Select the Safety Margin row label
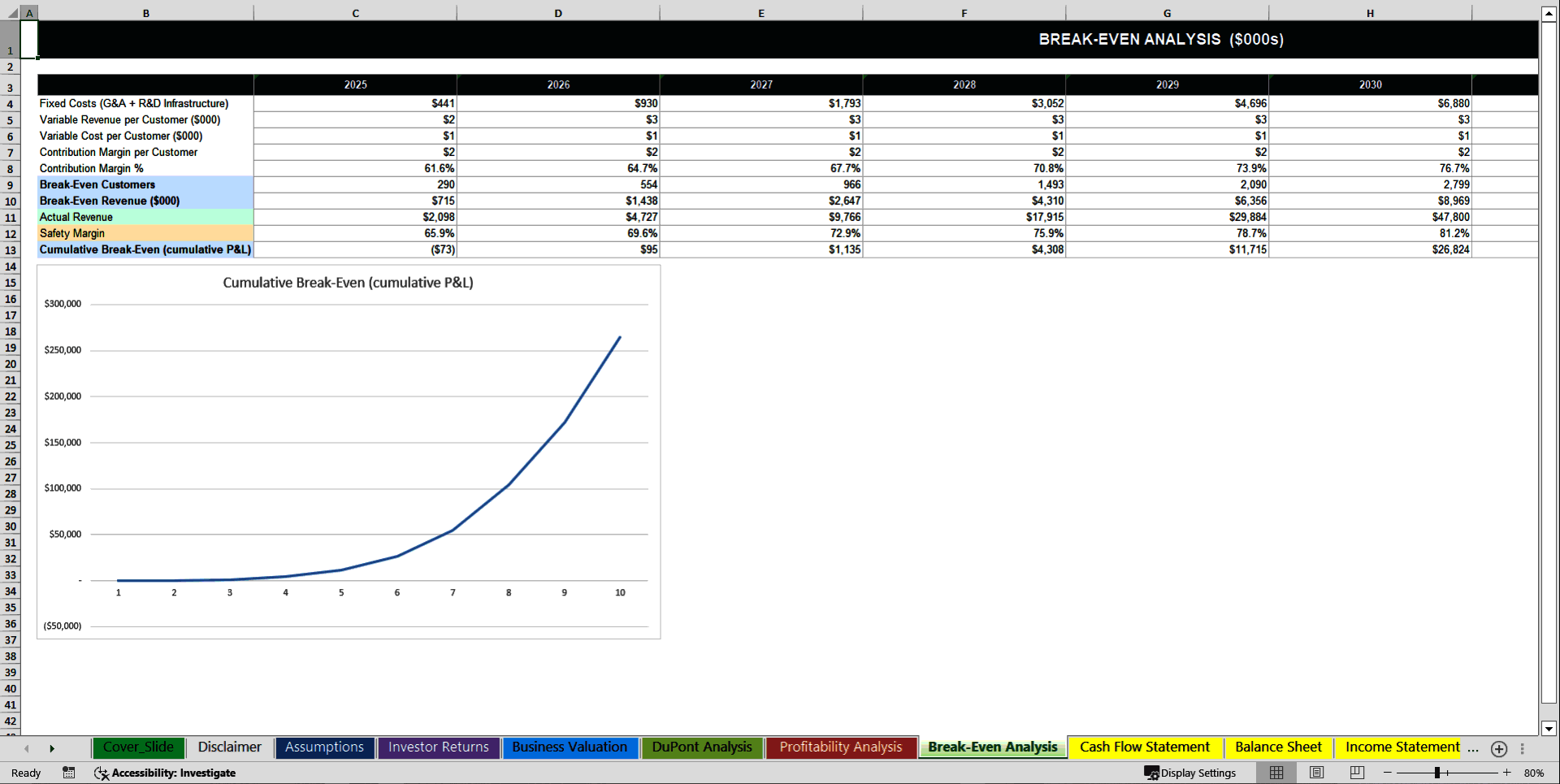Image resolution: width=1560 pixels, height=784 pixels. [71, 233]
